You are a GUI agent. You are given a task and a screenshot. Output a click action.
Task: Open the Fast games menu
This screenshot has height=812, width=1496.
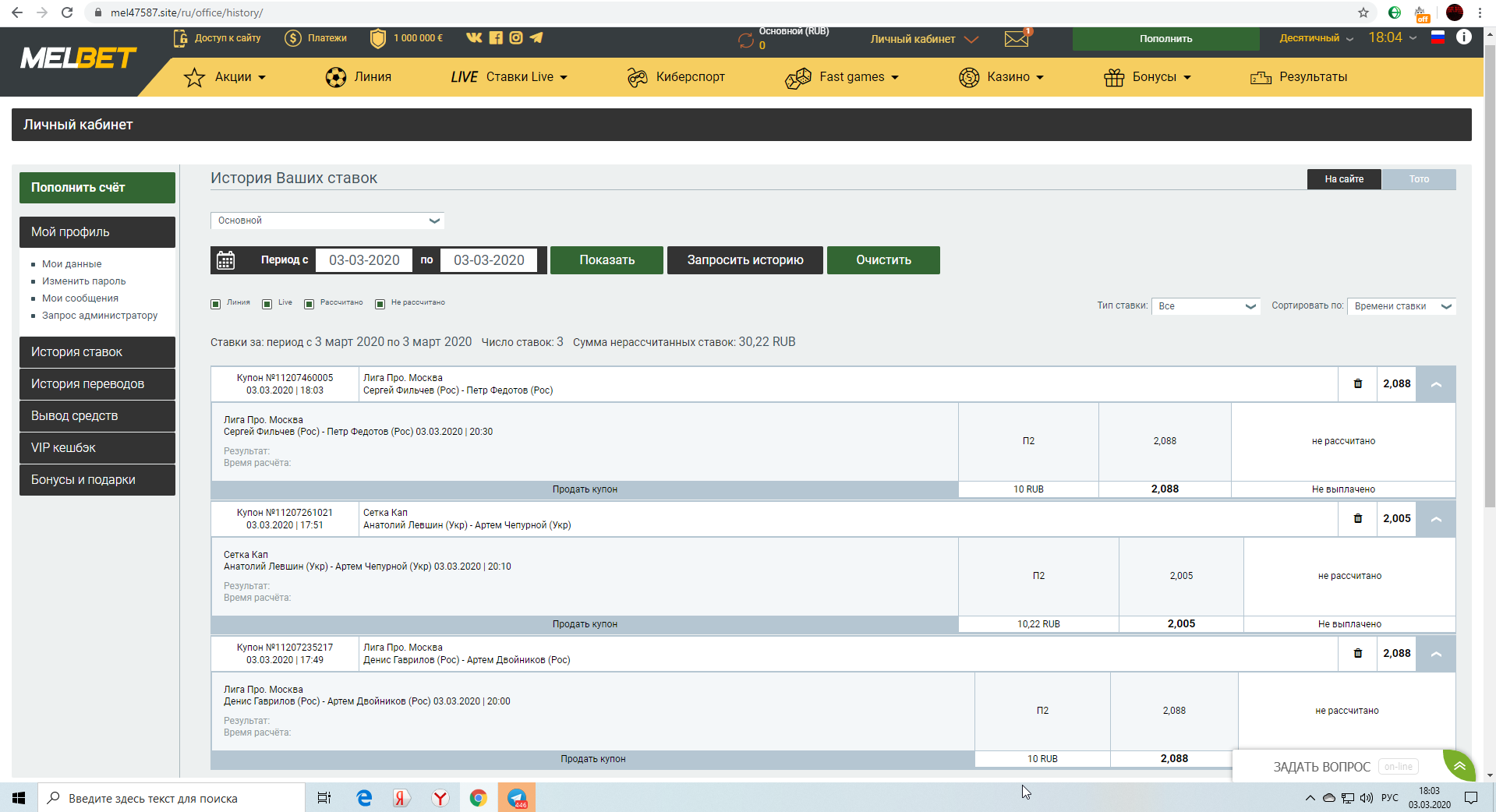pos(842,77)
